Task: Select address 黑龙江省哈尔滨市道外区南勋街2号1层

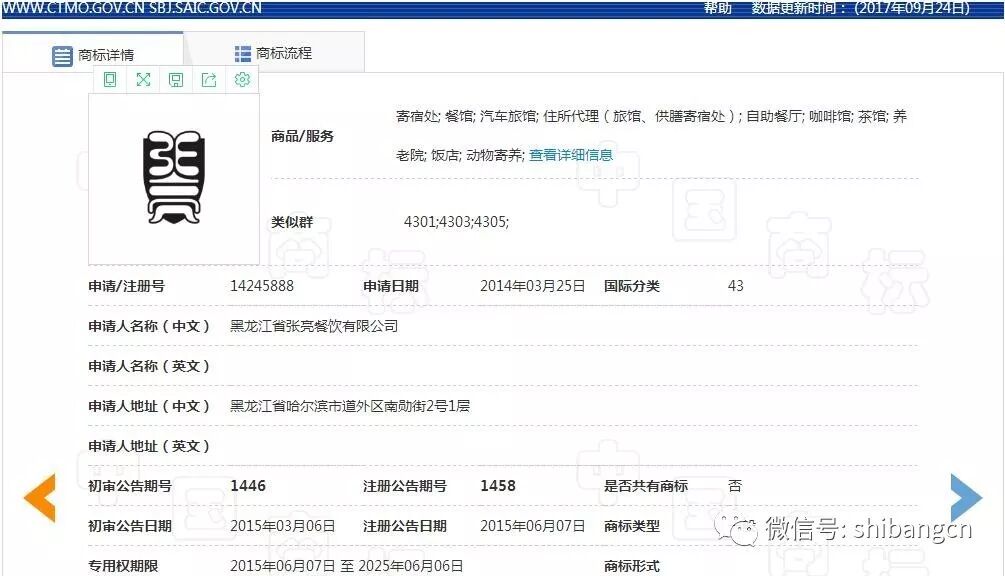Action: click(x=350, y=406)
